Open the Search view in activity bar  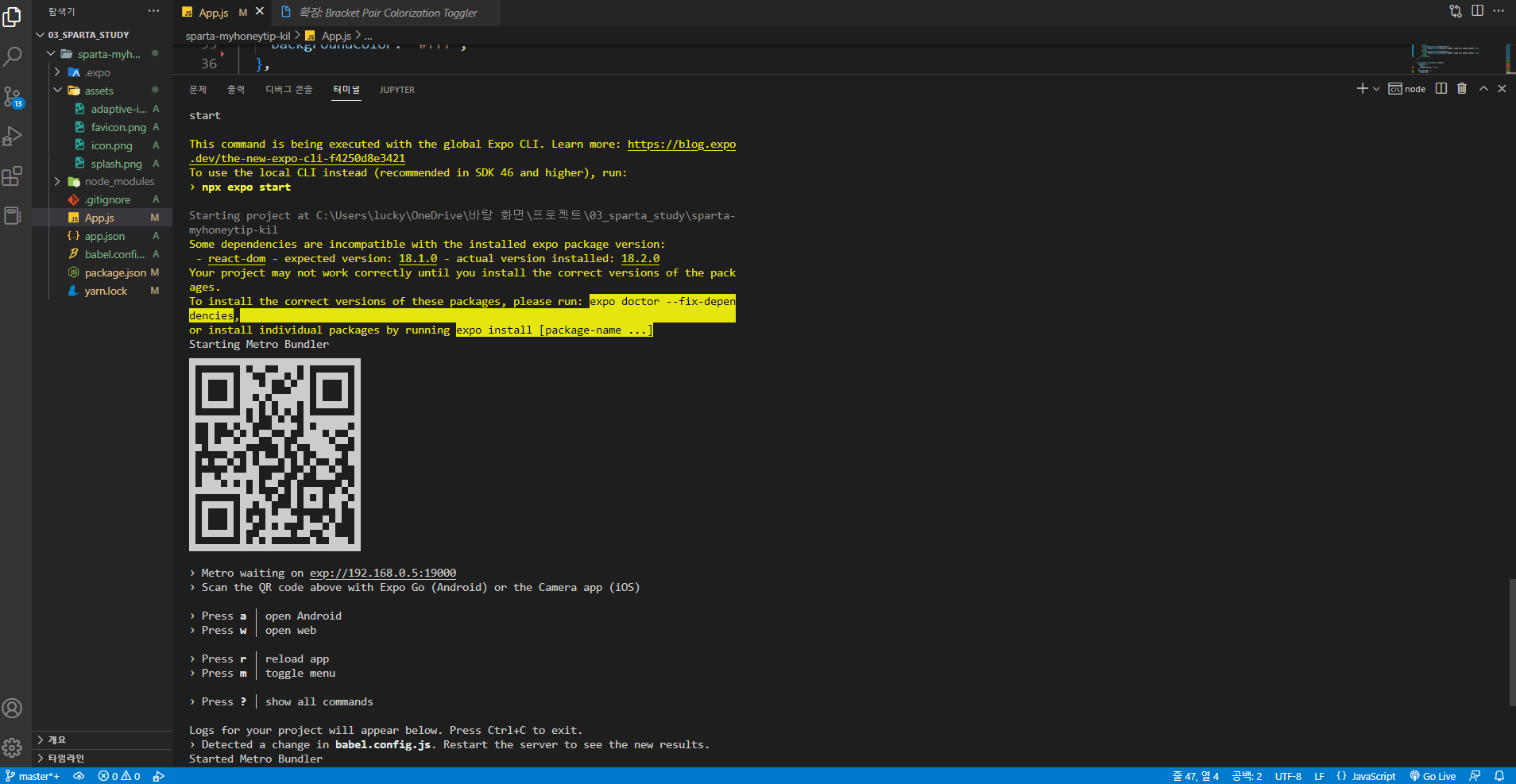point(13,56)
